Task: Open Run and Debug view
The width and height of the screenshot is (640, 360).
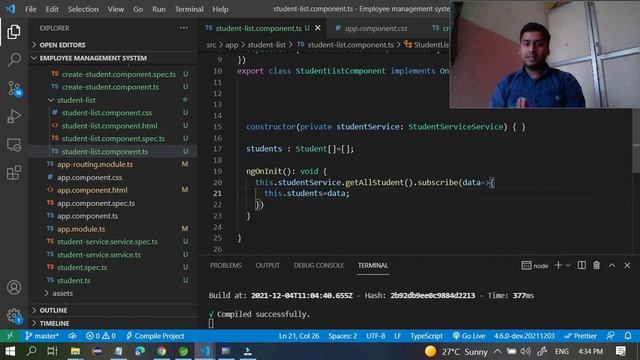Action: (x=13, y=116)
